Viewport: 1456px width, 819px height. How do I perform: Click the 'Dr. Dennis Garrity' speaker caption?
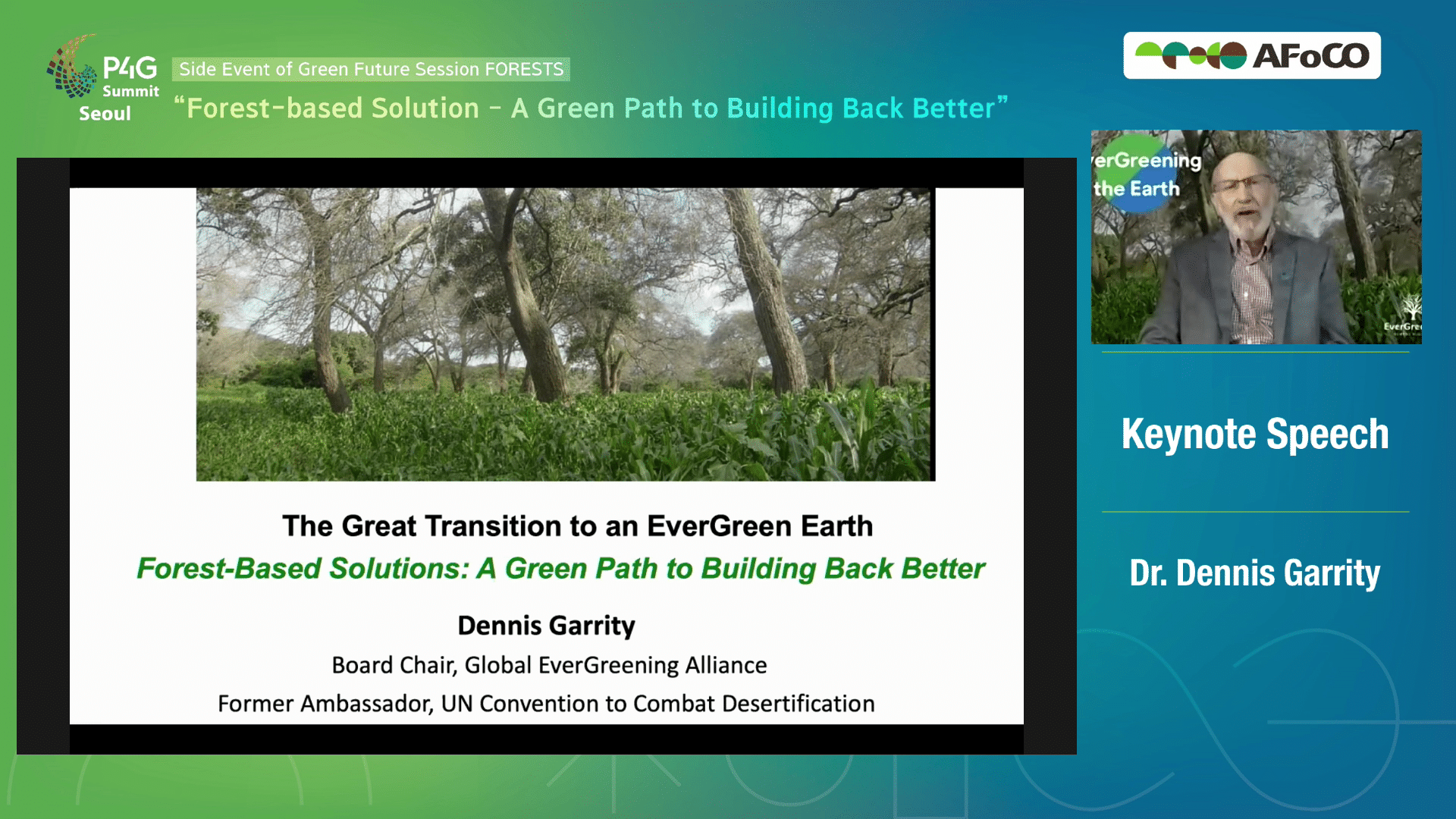(x=1255, y=573)
